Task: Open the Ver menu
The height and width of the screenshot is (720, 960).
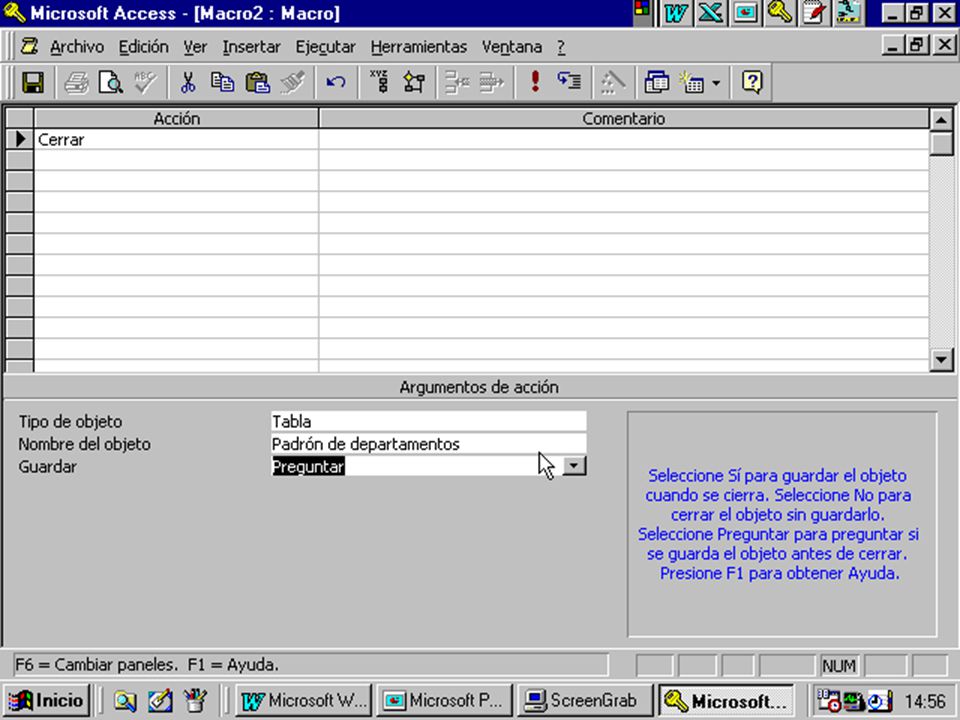Action: click(195, 47)
